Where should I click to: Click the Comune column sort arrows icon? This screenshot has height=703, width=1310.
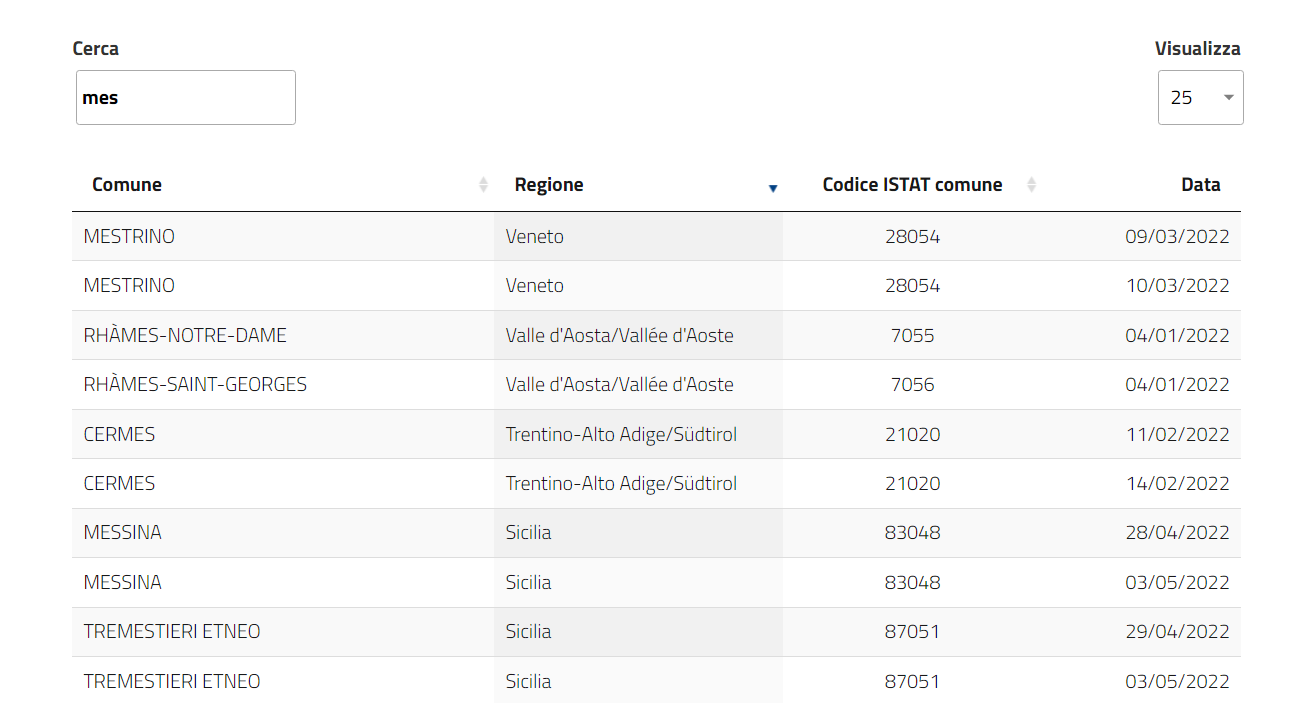(484, 185)
